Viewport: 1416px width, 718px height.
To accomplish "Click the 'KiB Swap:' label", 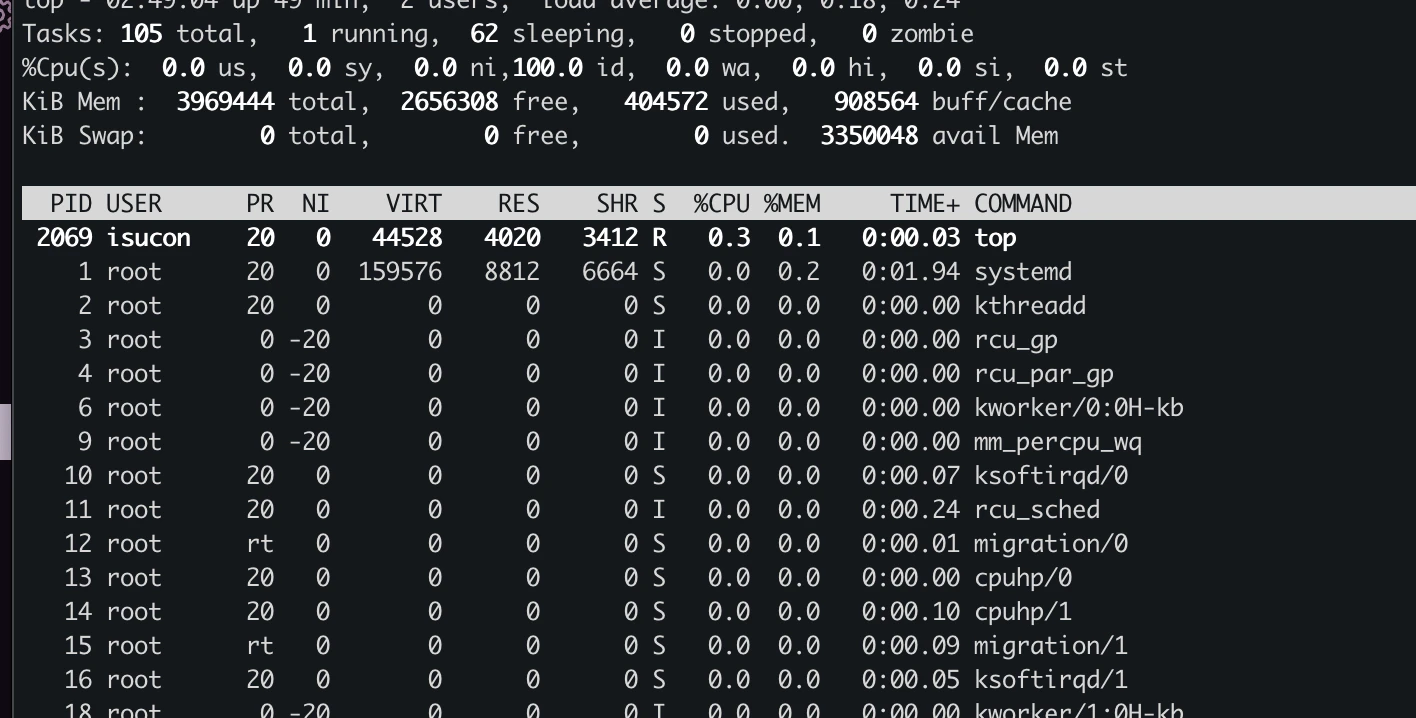I will (85, 136).
